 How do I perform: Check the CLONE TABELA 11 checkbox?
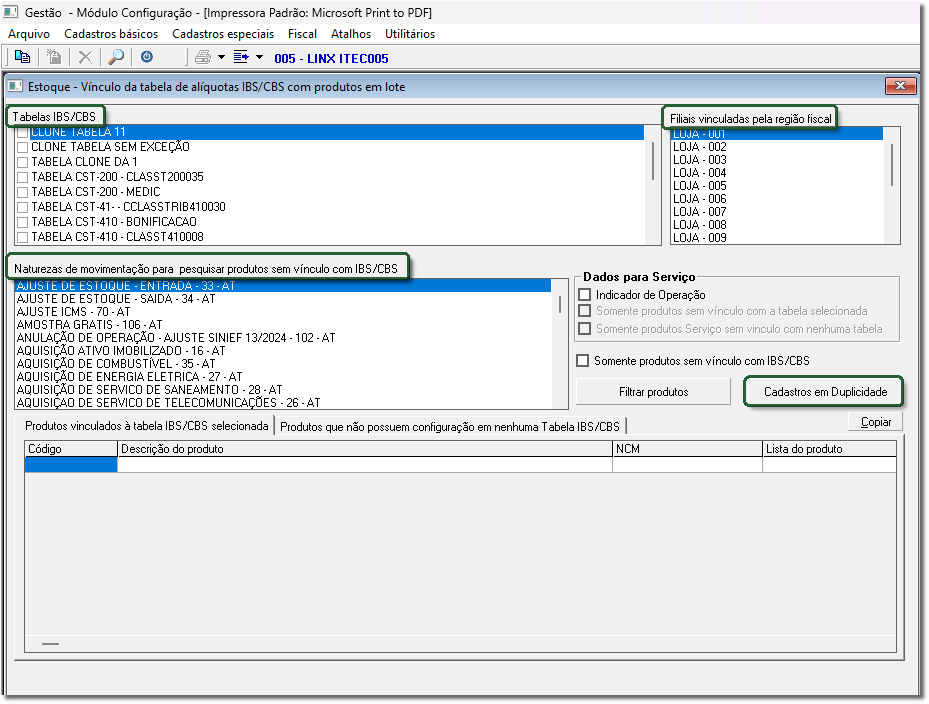click(23, 132)
